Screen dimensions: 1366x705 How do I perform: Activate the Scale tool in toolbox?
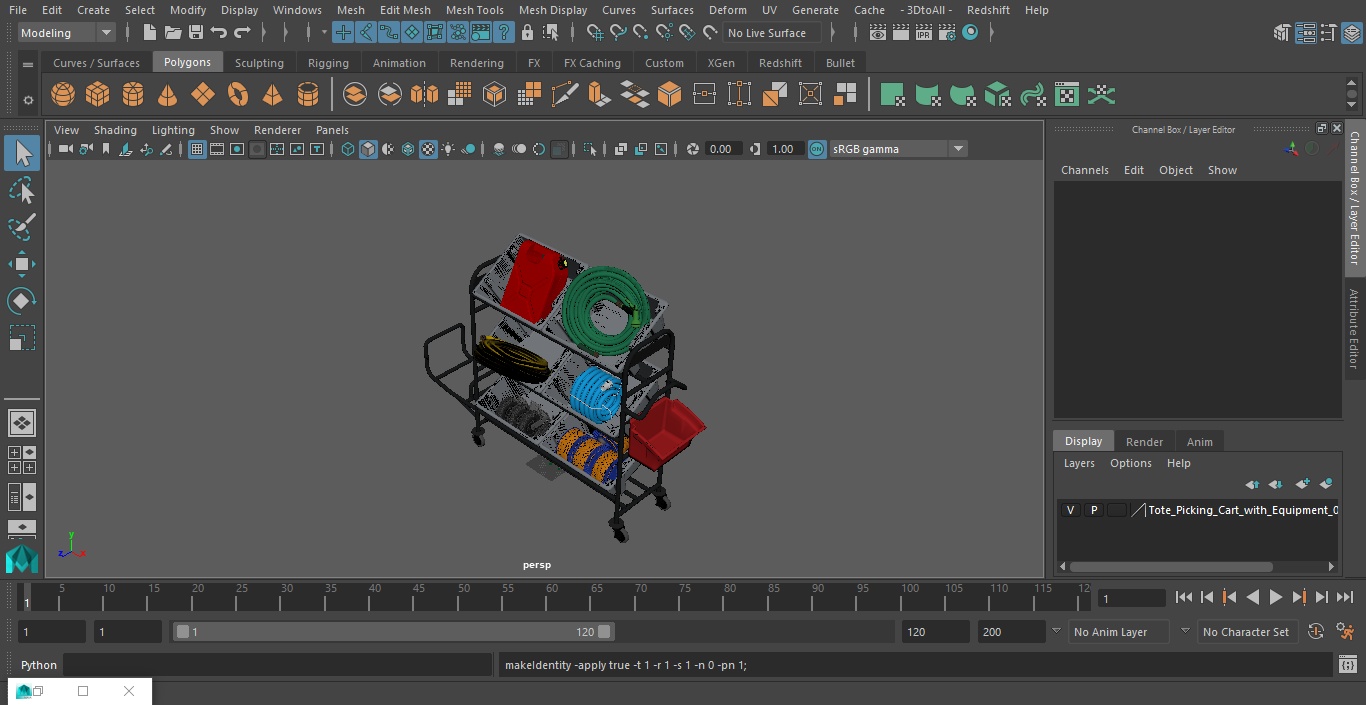point(22,338)
